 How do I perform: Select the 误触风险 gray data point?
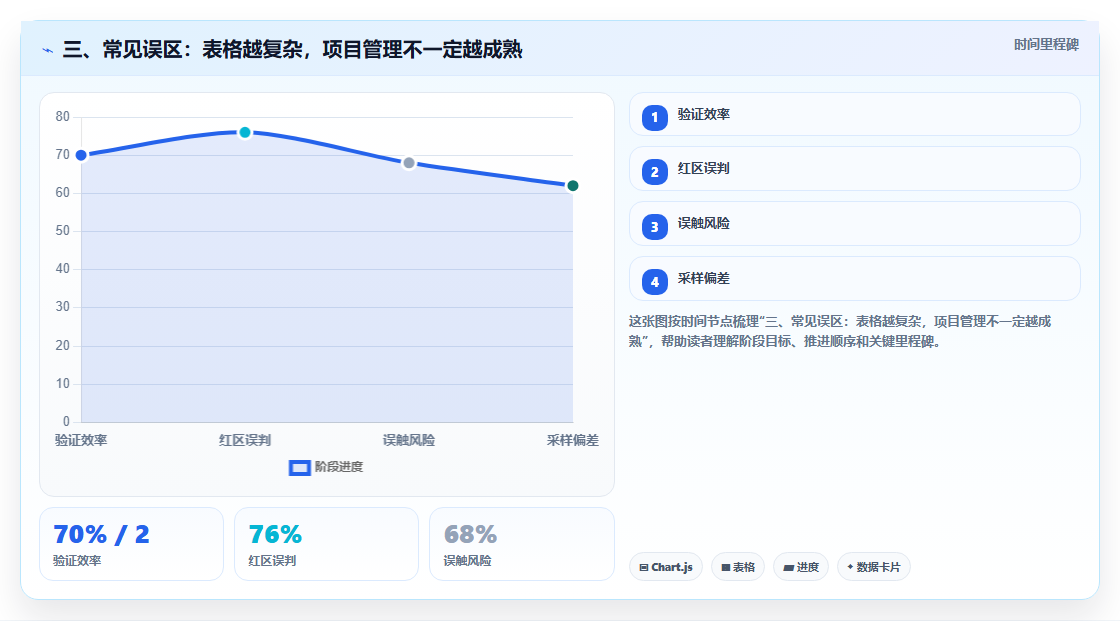pyautogui.click(x=409, y=163)
